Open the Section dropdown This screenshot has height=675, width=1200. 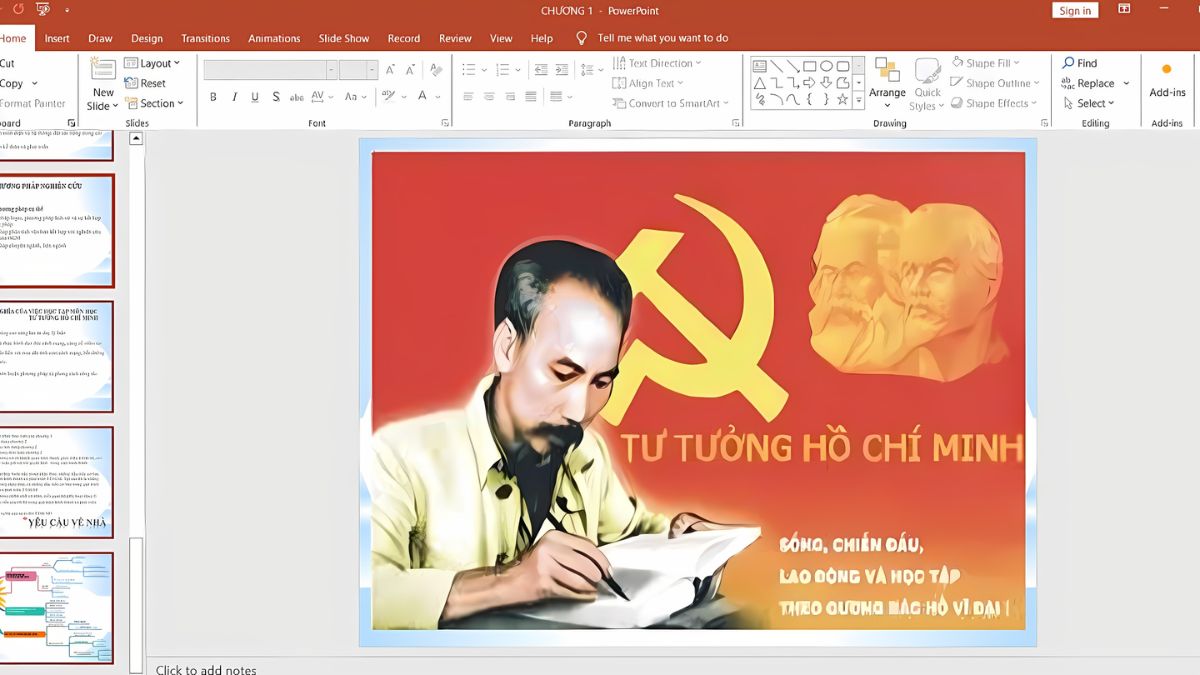tap(154, 103)
